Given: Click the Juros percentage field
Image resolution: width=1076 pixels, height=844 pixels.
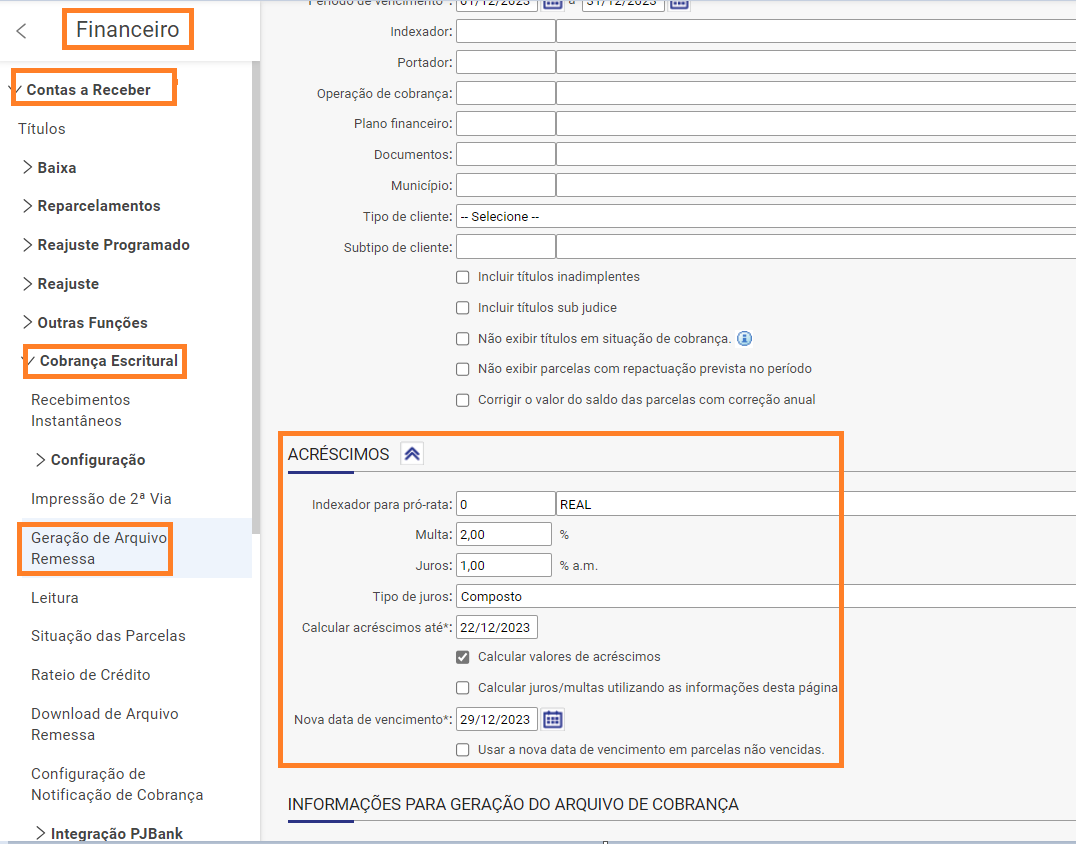Looking at the screenshot, I should (504, 565).
